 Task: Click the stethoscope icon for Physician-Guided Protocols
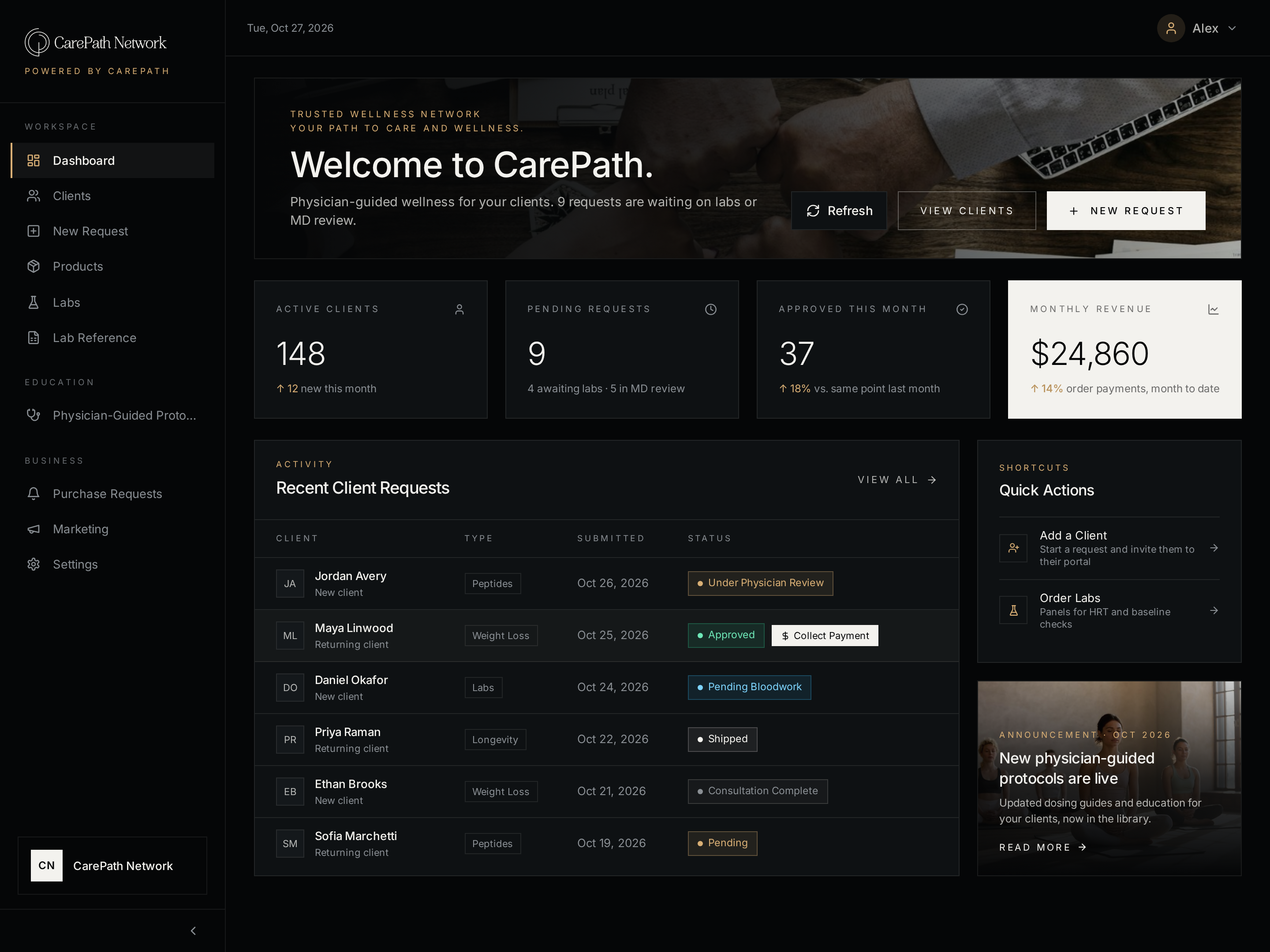[x=34, y=415]
